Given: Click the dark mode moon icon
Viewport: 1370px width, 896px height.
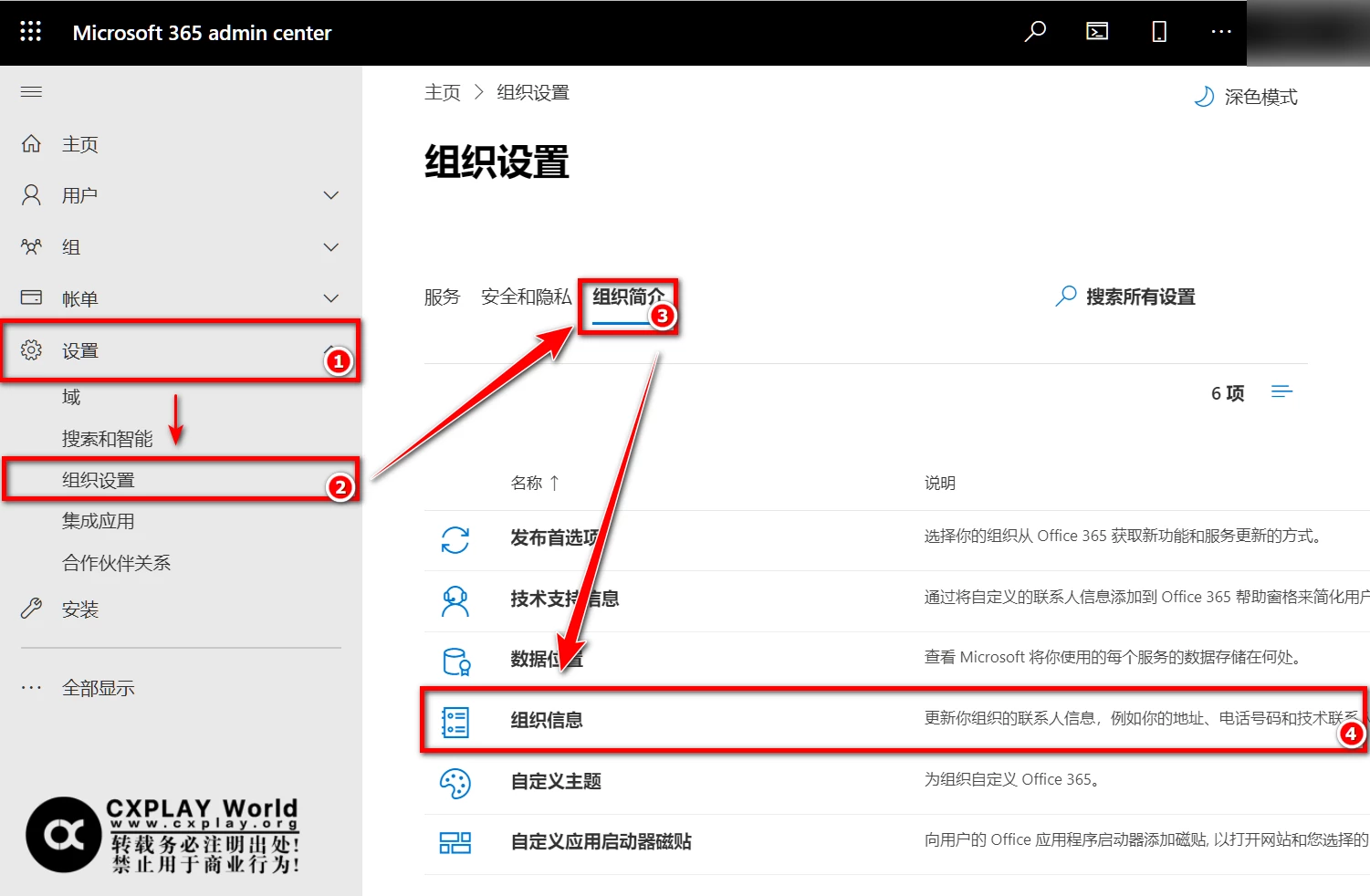Looking at the screenshot, I should click(1204, 97).
